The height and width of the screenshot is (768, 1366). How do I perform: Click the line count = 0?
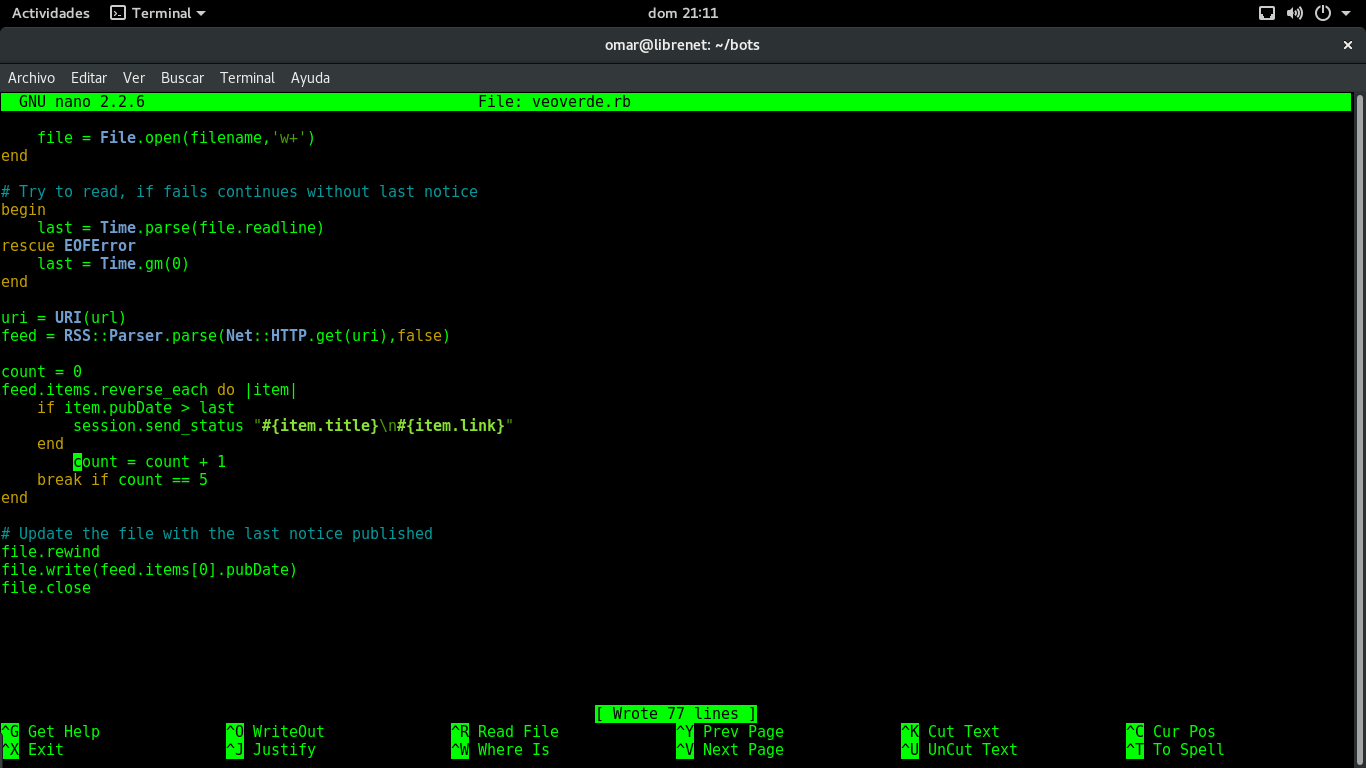coord(42,372)
